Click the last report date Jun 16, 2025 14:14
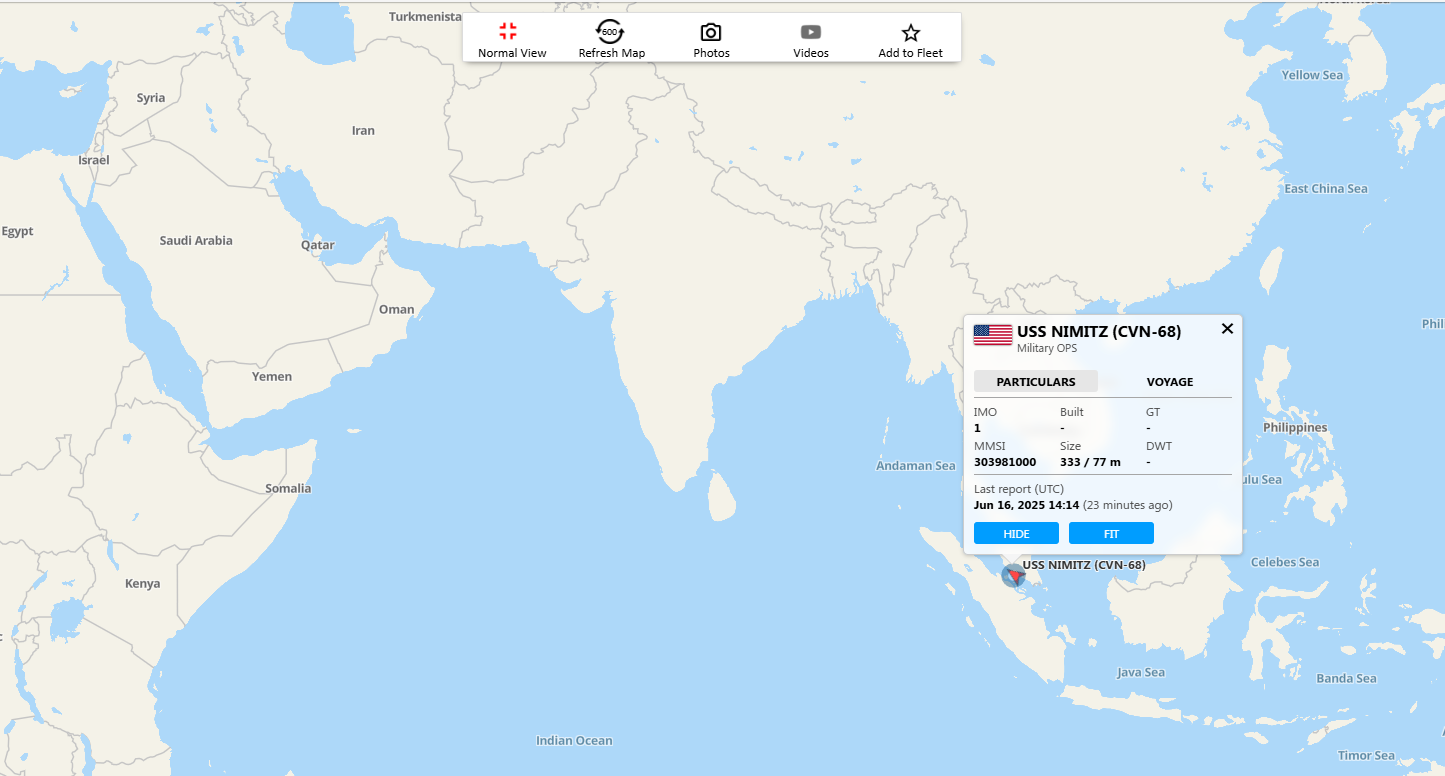The height and width of the screenshot is (776, 1445). (x=1026, y=505)
